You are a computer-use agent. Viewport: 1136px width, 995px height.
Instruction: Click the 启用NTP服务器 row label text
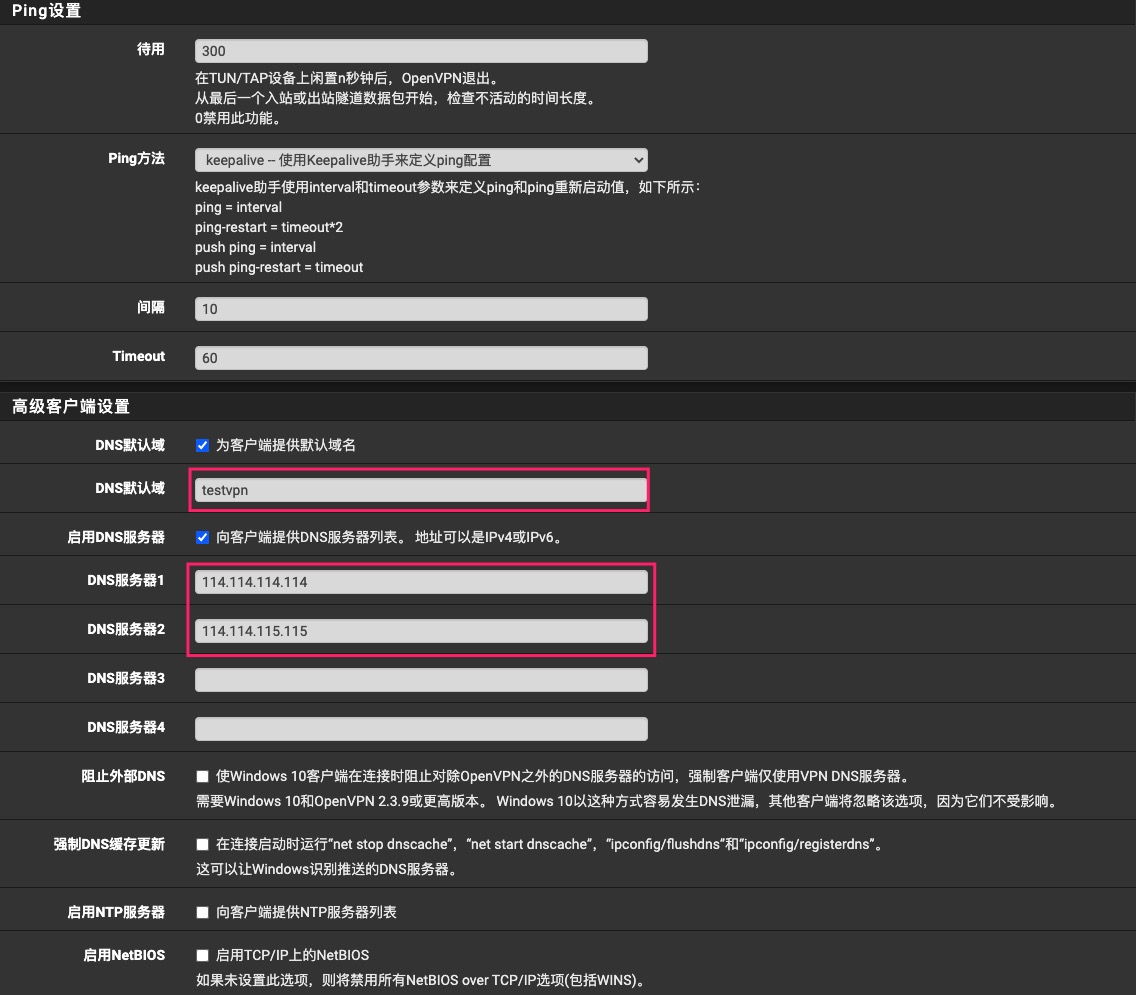pyautogui.click(x=116, y=912)
